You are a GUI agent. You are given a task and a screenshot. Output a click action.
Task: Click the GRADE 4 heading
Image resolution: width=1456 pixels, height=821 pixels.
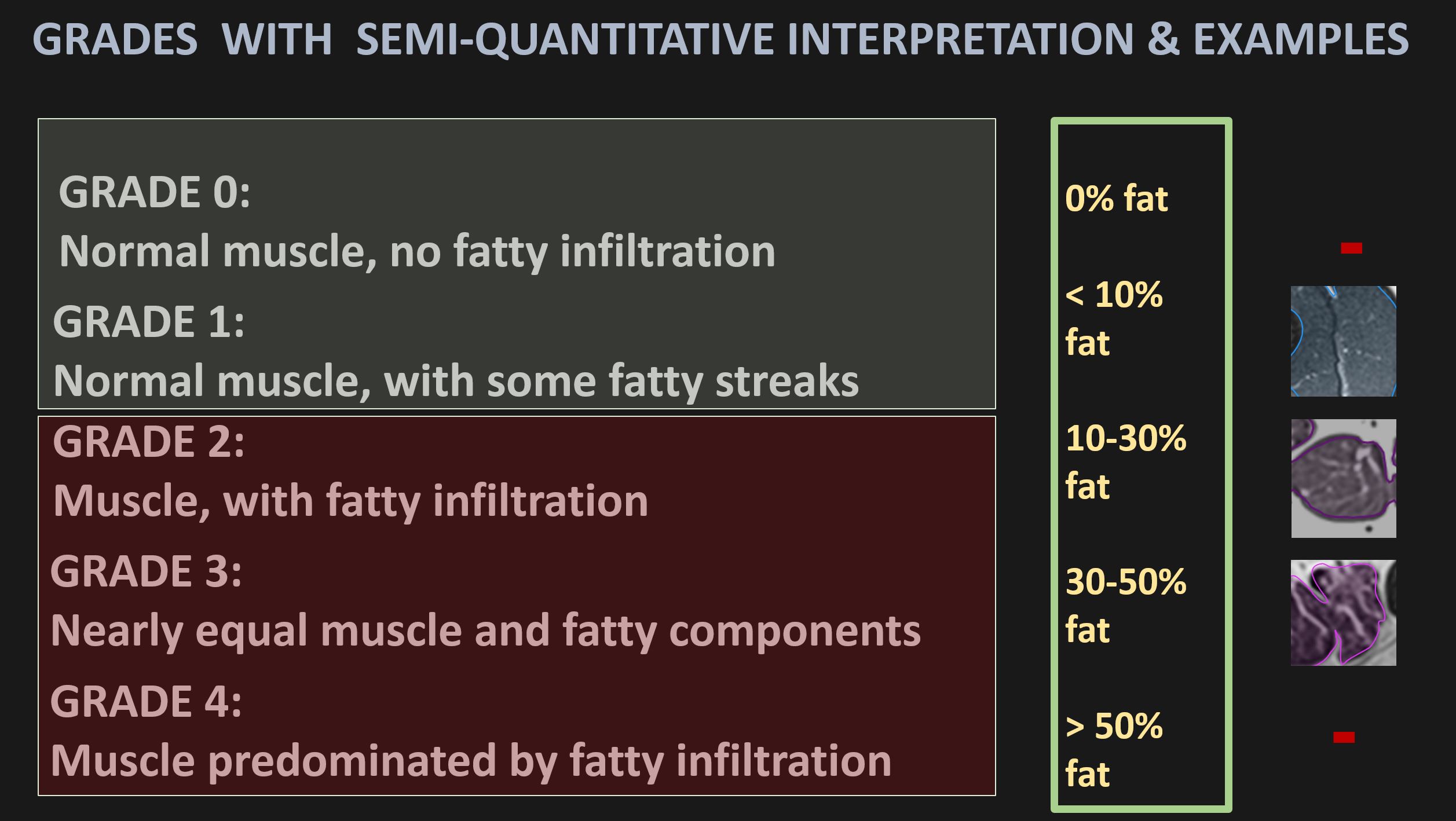pyautogui.click(x=146, y=701)
